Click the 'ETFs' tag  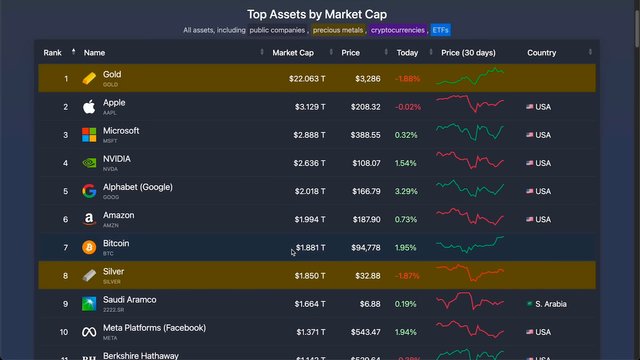click(440, 30)
